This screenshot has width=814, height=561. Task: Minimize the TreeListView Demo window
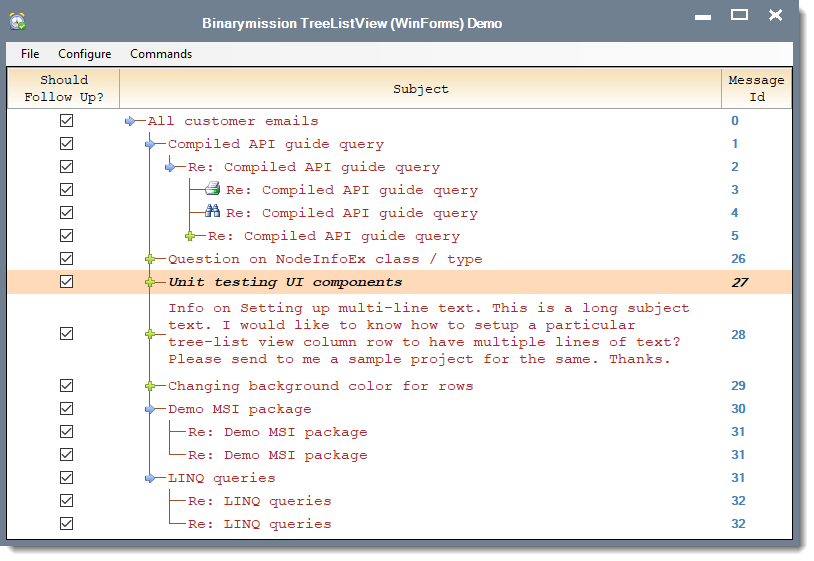point(703,16)
